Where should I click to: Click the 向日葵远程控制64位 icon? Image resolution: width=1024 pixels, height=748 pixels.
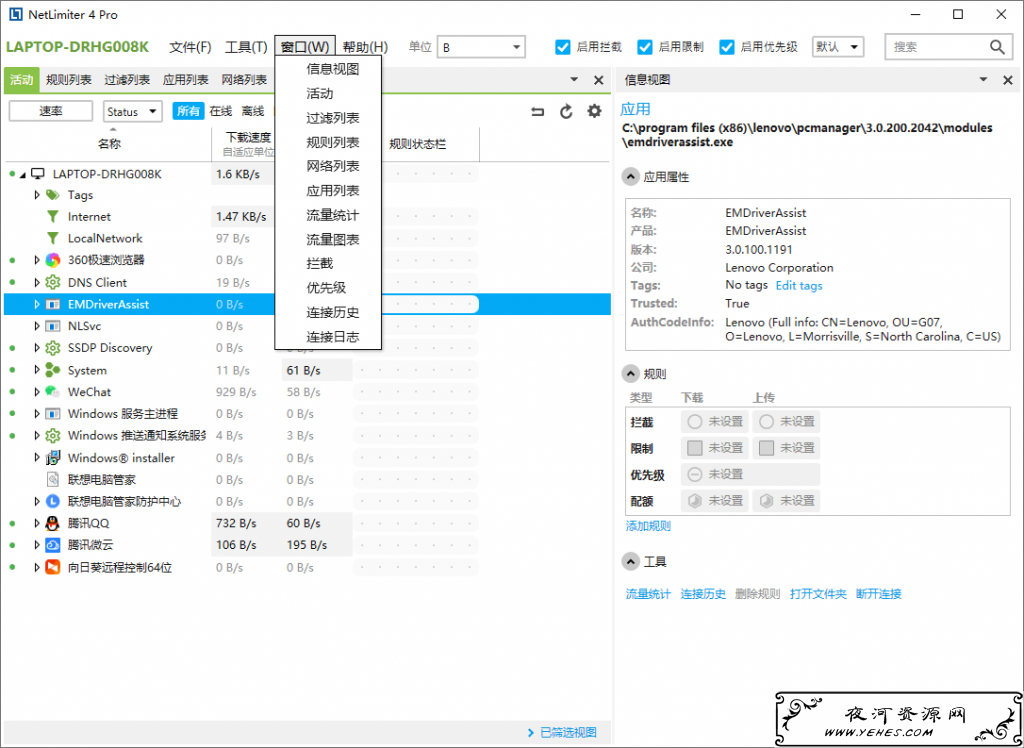pos(53,567)
